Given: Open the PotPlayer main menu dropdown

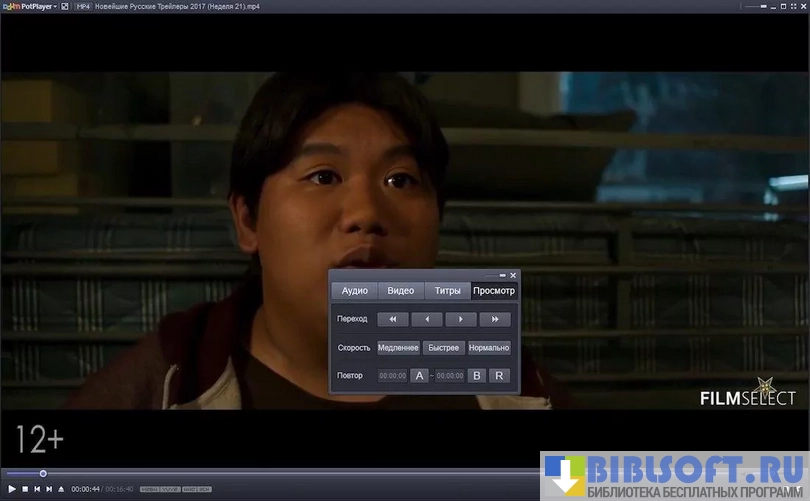Looking at the screenshot, I should (31, 6).
